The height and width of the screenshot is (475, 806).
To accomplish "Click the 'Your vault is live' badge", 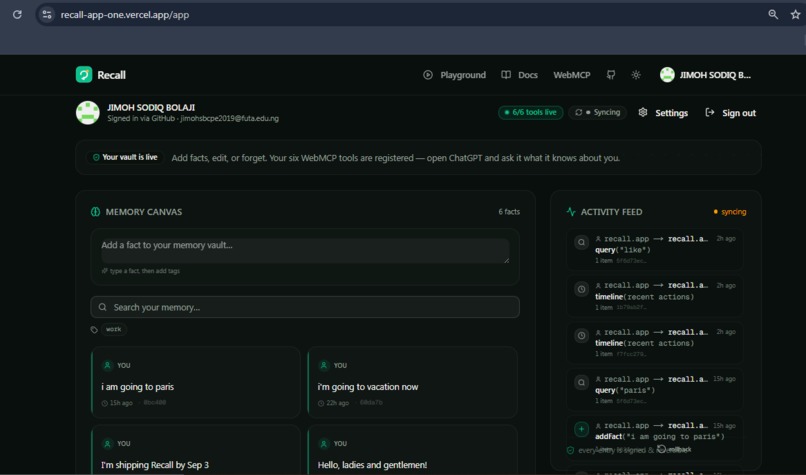I will 125,157.
